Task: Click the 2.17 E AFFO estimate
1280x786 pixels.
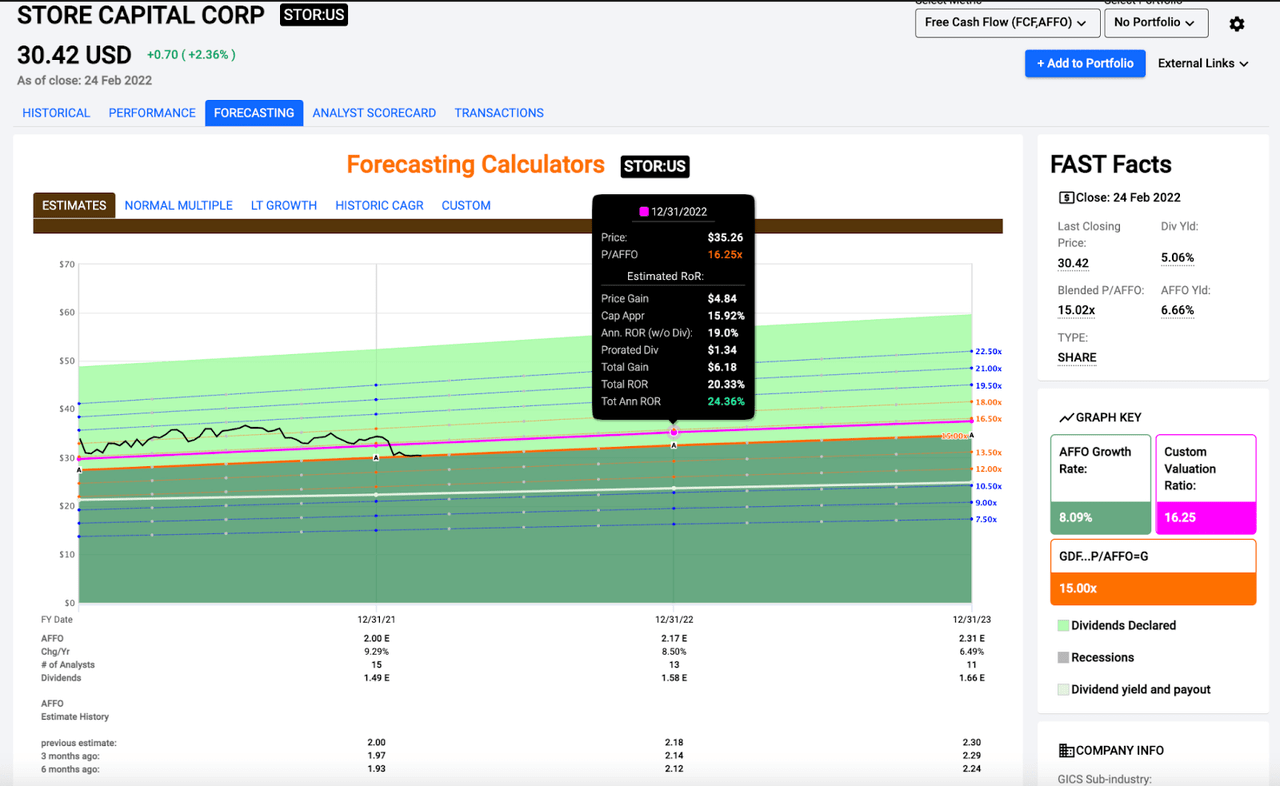Action: pyautogui.click(x=674, y=638)
